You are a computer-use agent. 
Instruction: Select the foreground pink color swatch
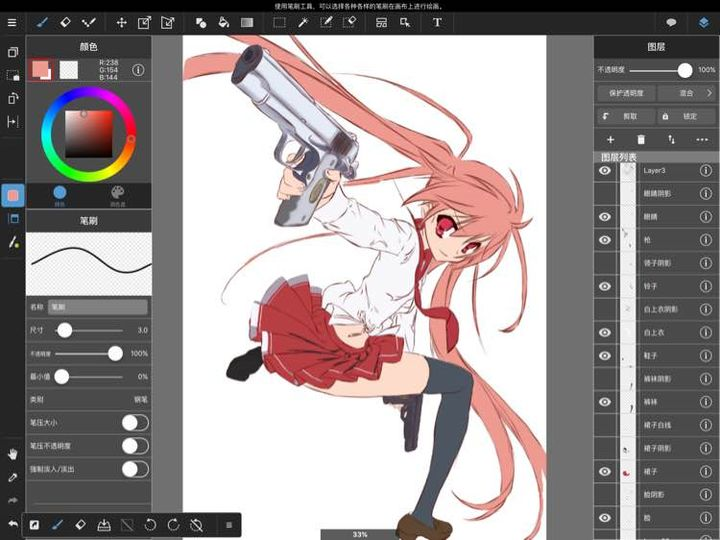(40, 69)
